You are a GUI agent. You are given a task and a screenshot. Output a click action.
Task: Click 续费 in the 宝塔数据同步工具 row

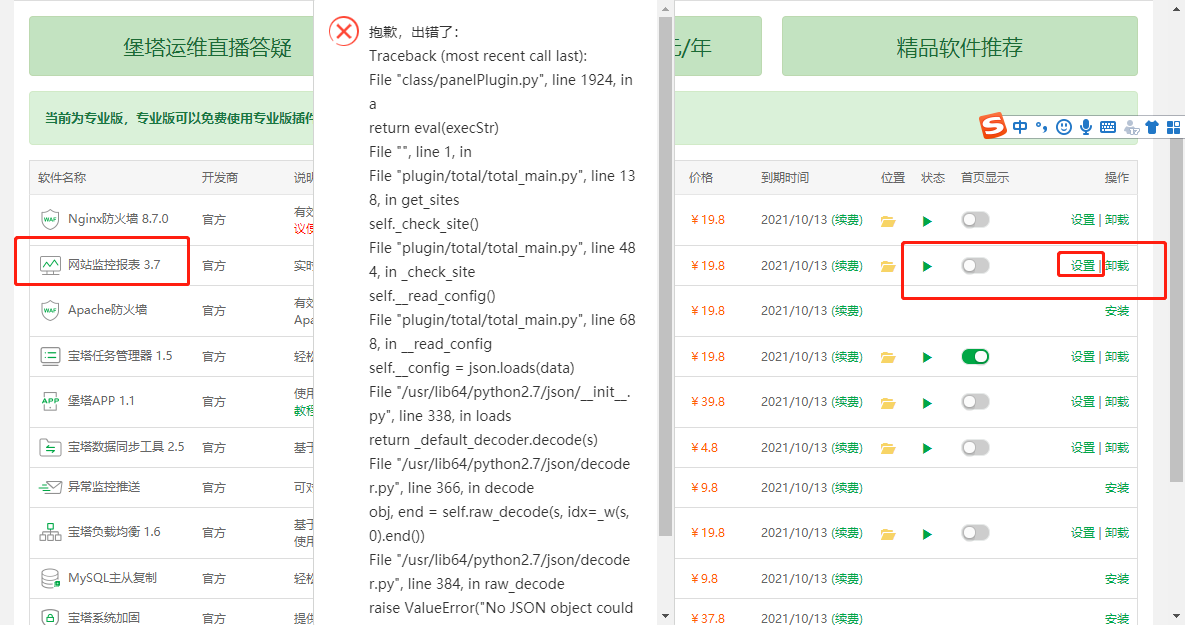point(846,447)
